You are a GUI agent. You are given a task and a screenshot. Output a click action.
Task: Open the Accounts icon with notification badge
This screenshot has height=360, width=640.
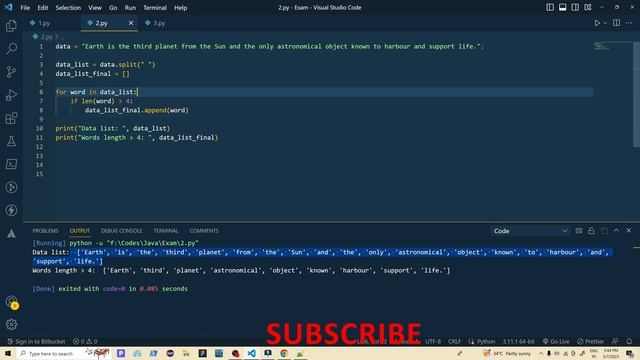coord(11,302)
